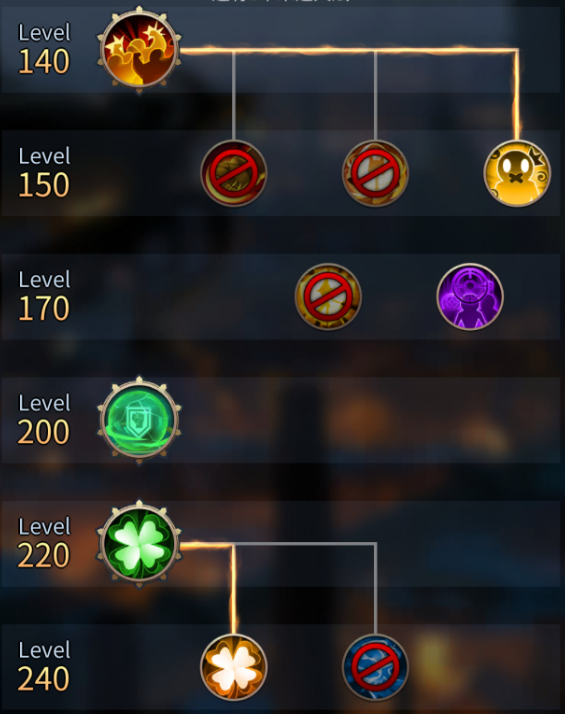Click the Level 150 label
The image size is (565, 714).
coord(44,172)
